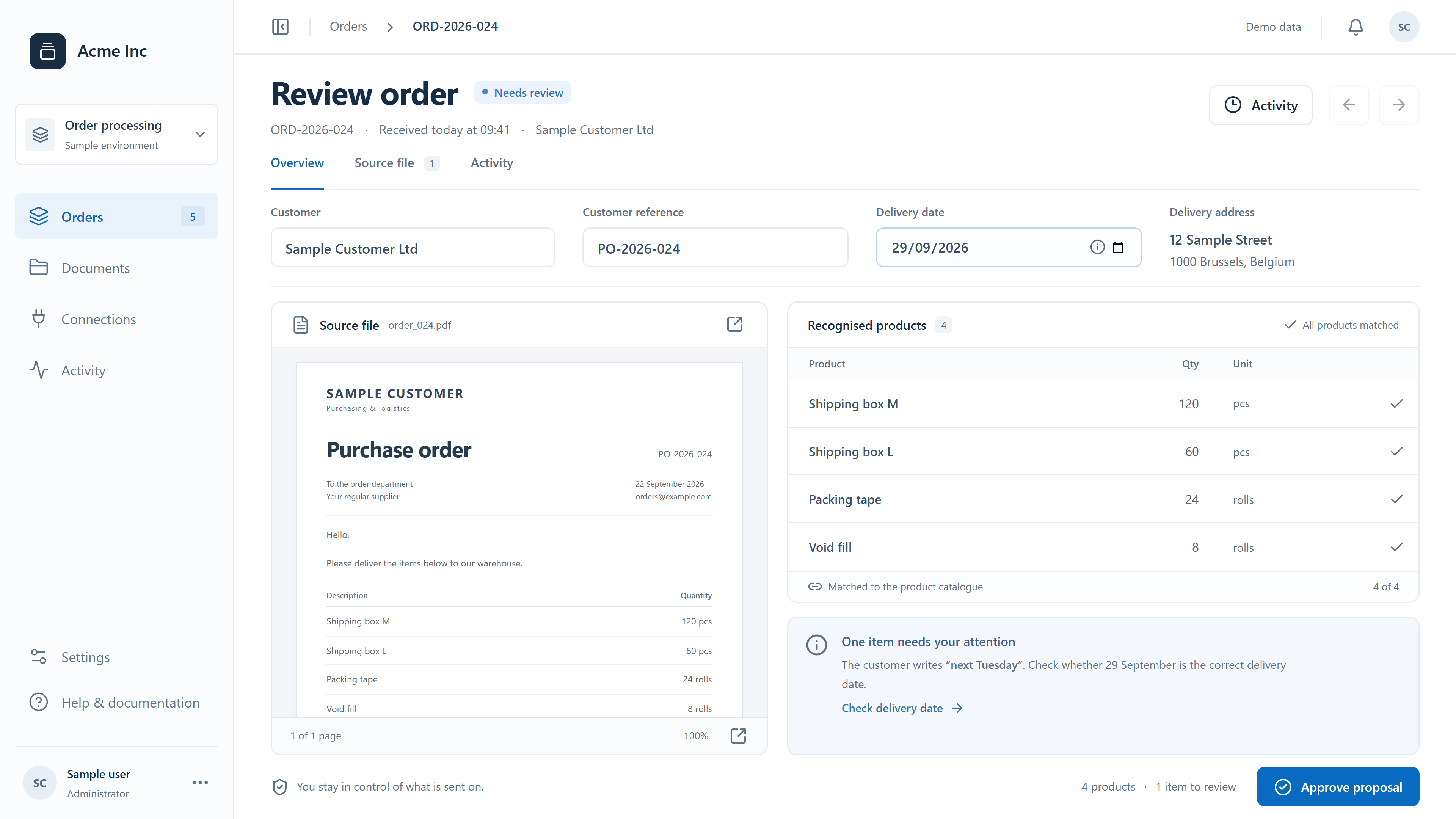Switch to the Overview tab
The height and width of the screenshot is (819, 1456).
click(x=297, y=163)
